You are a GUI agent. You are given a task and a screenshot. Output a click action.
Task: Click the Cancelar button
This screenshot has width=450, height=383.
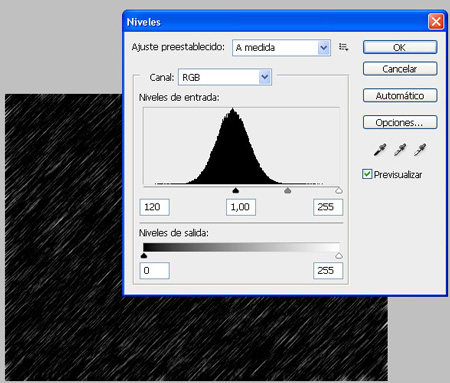pyautogui.click(x=400, y=69)
